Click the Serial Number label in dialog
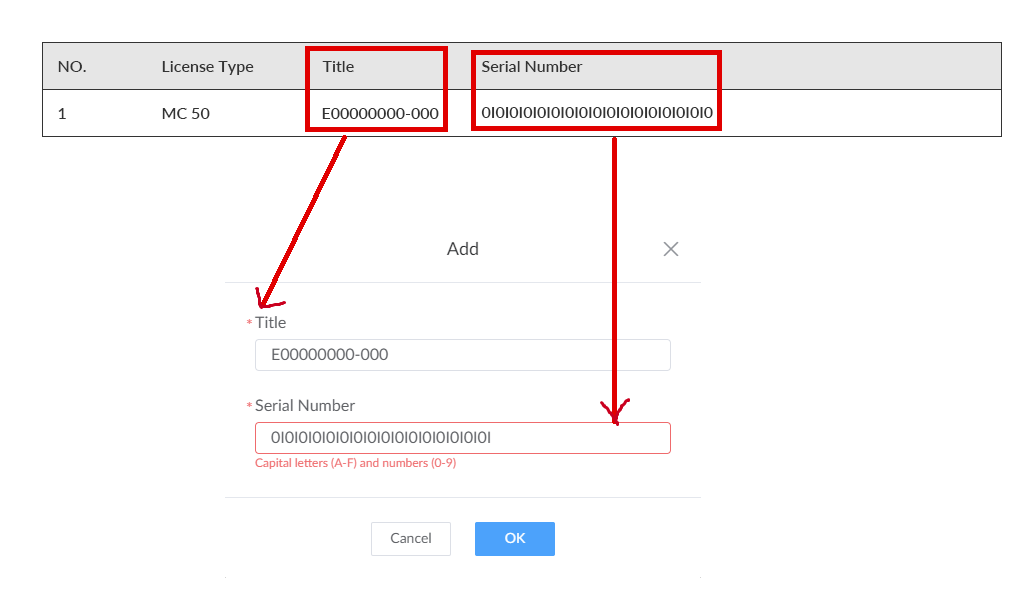Screen dimensions: 1018x605 pyautogui.click(x=305, y=405)
